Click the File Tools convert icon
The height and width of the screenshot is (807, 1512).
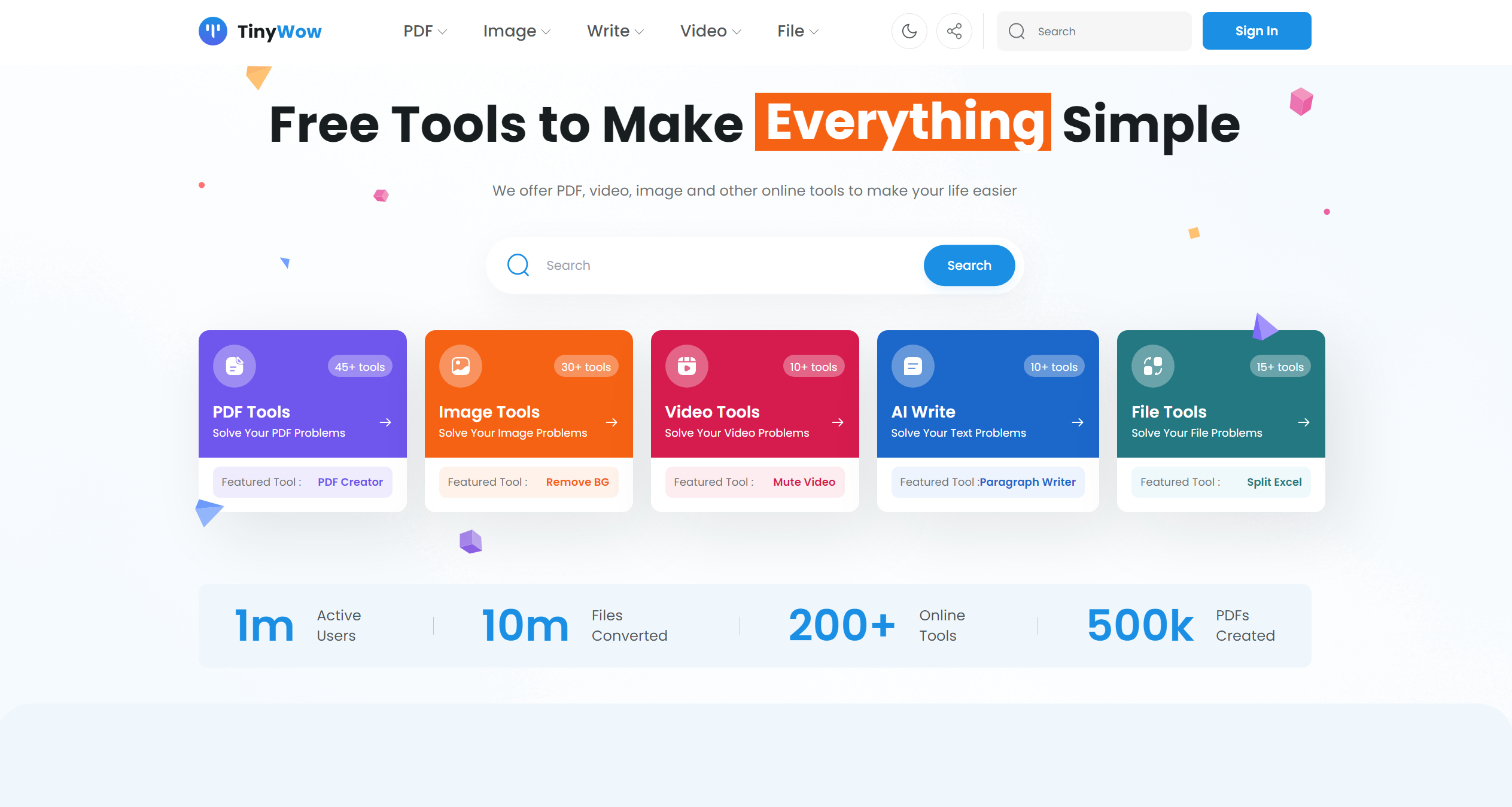(1153, 366)
